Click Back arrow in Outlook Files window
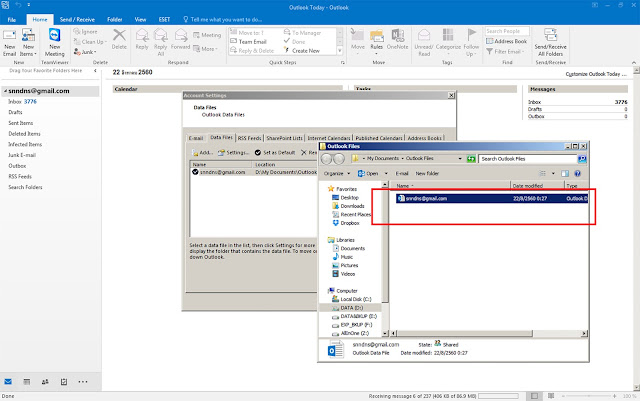The image size is (640, 401). point(327,159)
